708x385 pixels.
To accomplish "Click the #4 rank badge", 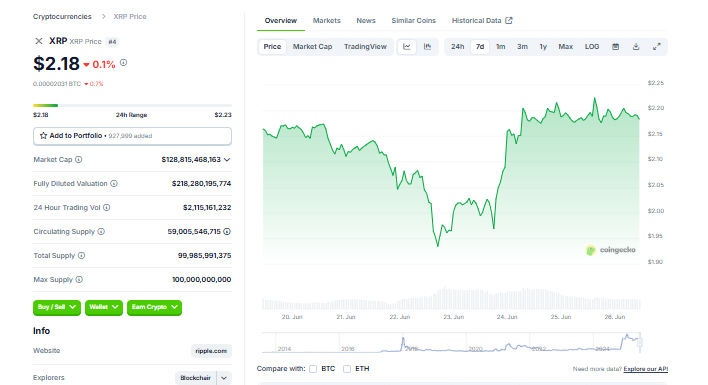I will pos(112,42).
